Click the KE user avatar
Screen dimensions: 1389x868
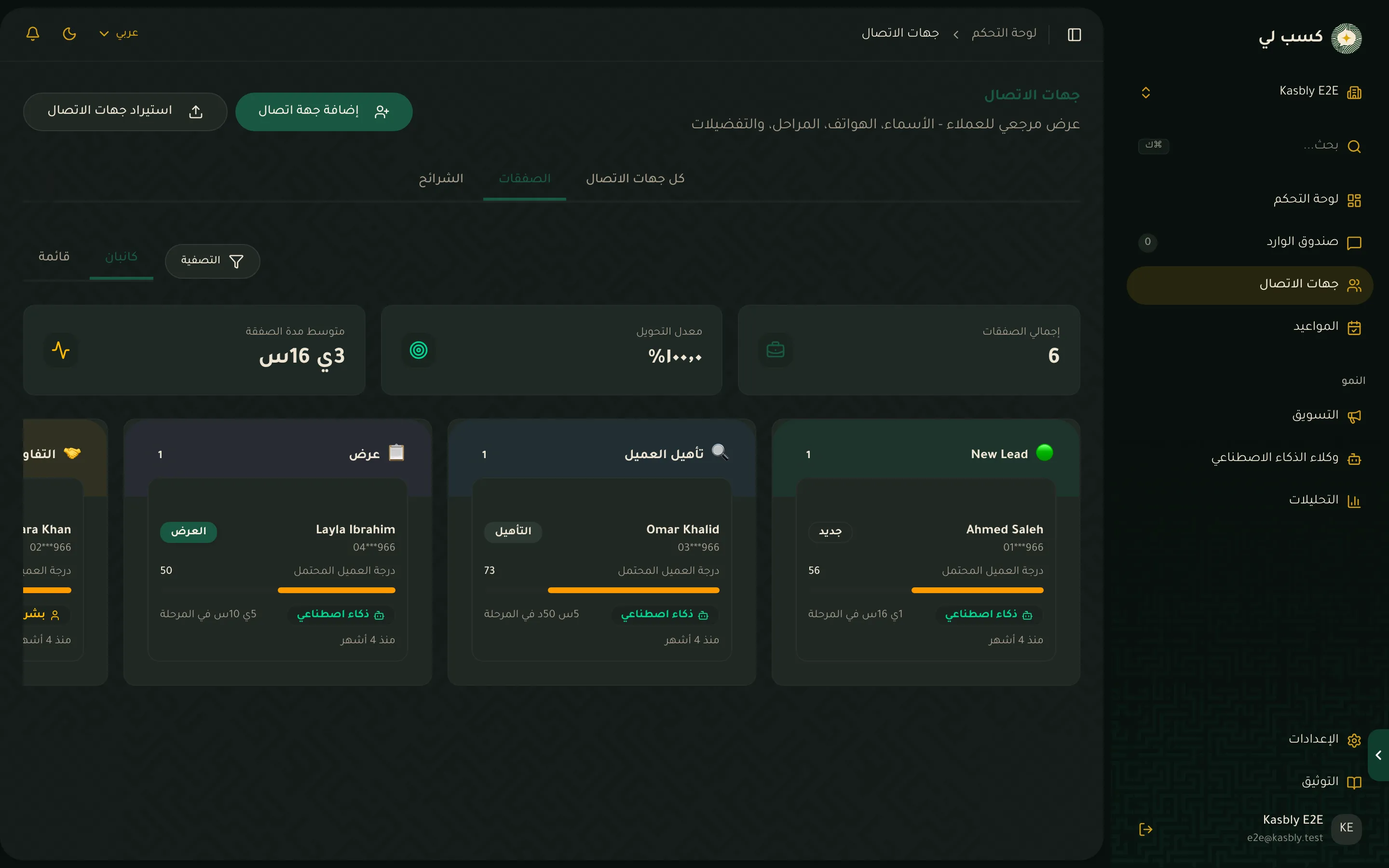pyautogui.click(x=1346, y=828)
